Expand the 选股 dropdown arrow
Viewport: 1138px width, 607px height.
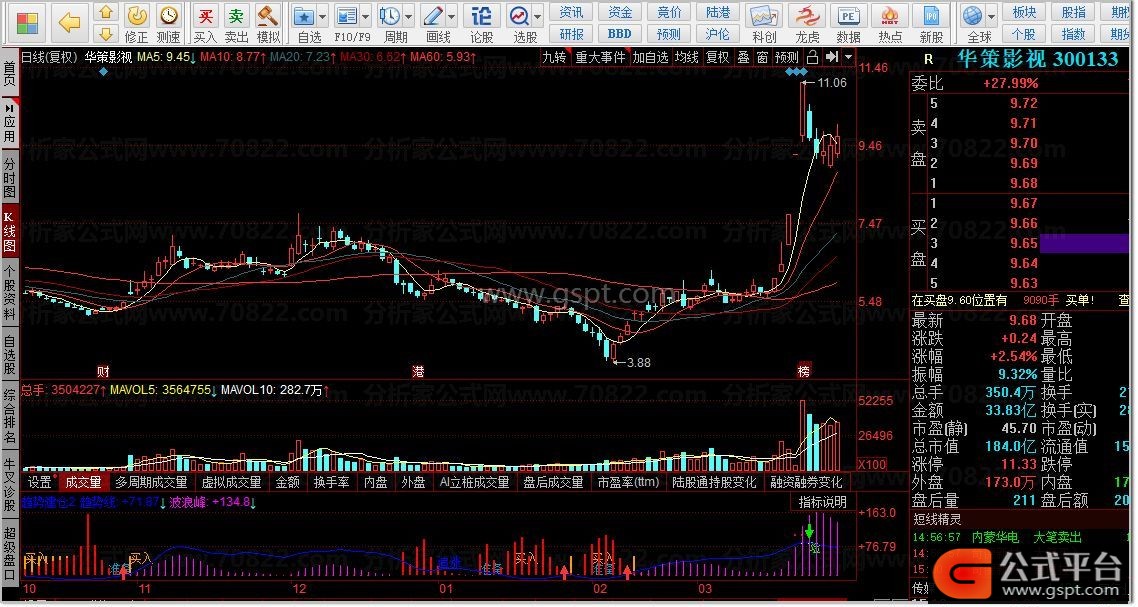click(538, 16)
